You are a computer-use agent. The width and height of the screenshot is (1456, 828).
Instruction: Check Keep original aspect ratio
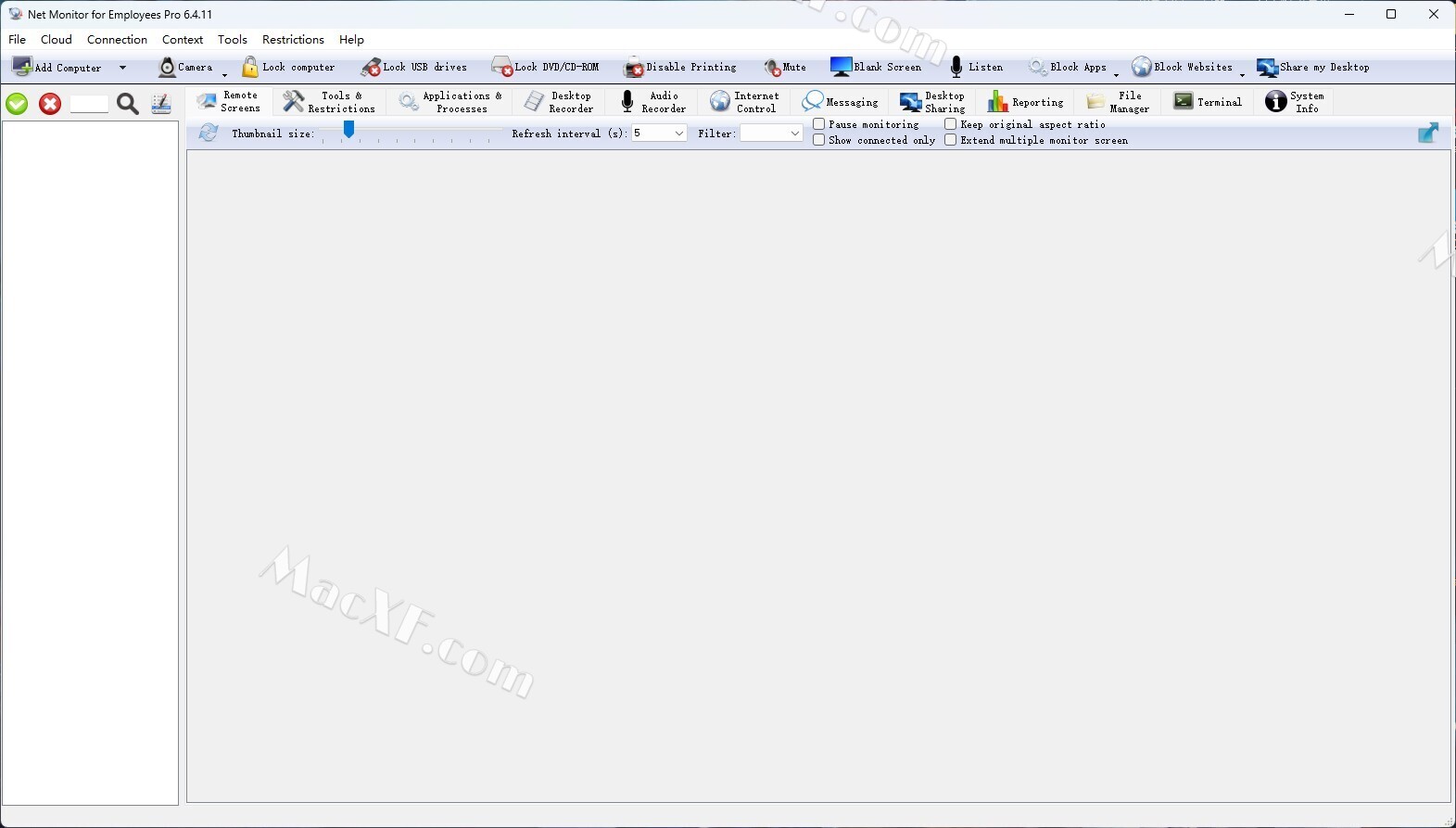pos(951,124)
